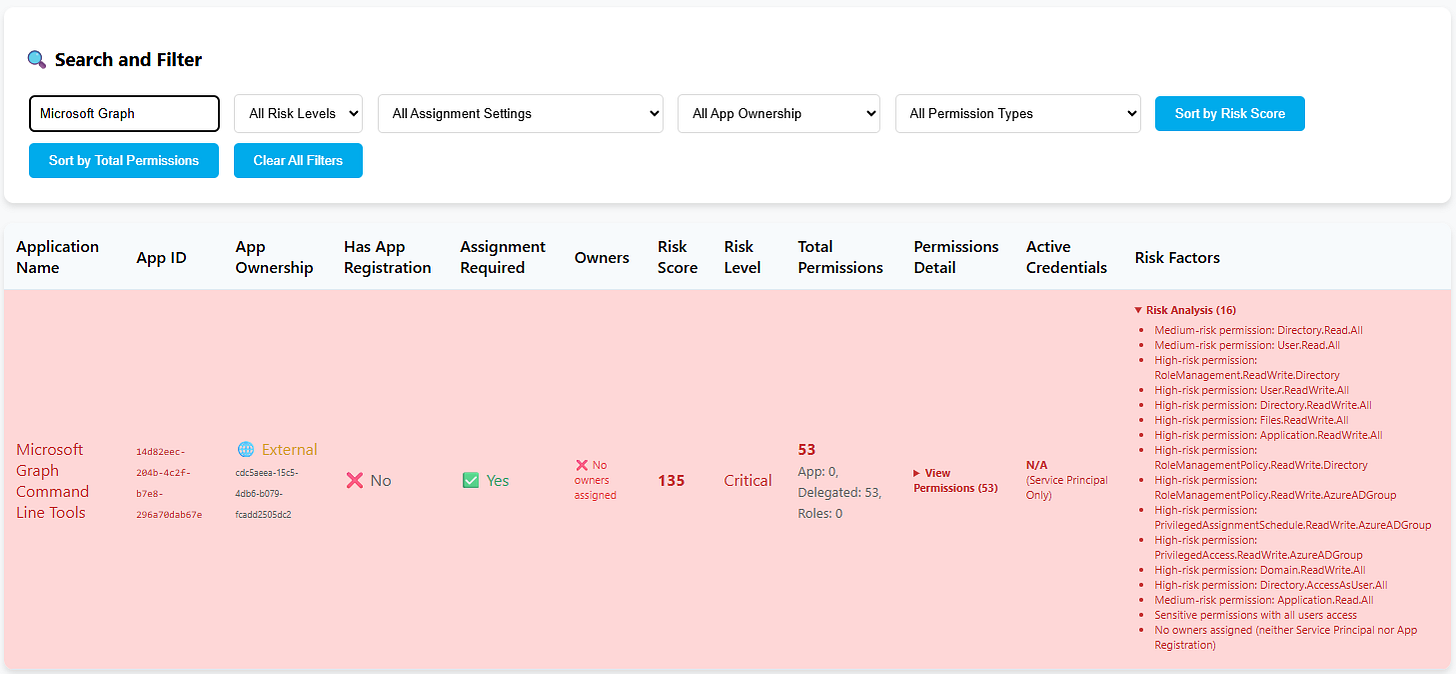Image resolution: width=1456 pixels, height=674 pixels.
Task: Click the red X icon beside No
Action: [x=354, y=480]
